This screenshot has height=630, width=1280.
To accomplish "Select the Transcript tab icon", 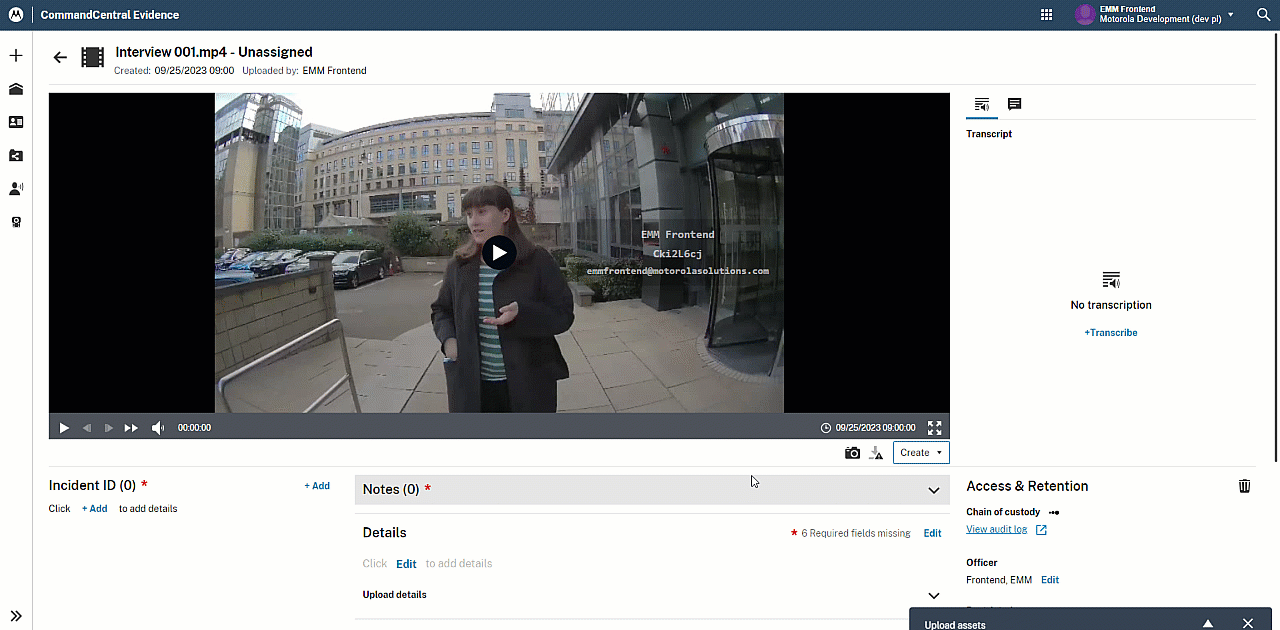I will click(x=982, y=104).
